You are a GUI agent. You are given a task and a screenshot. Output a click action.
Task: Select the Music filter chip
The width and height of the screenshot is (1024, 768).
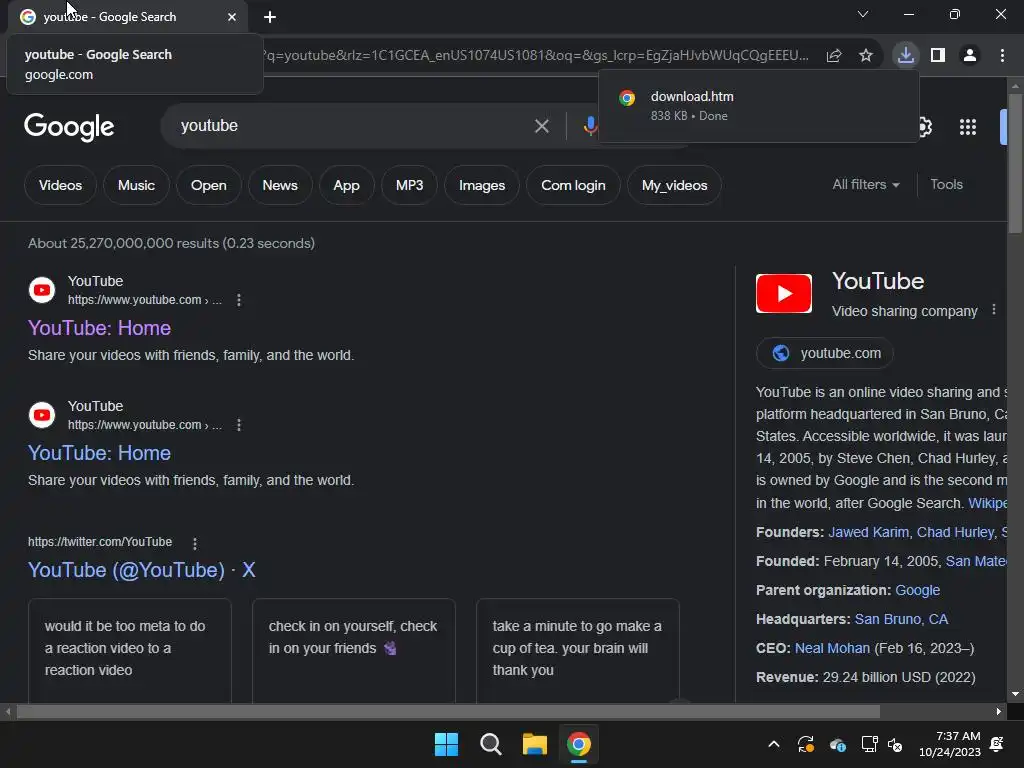pyautogui.click(x=136, y=185)
